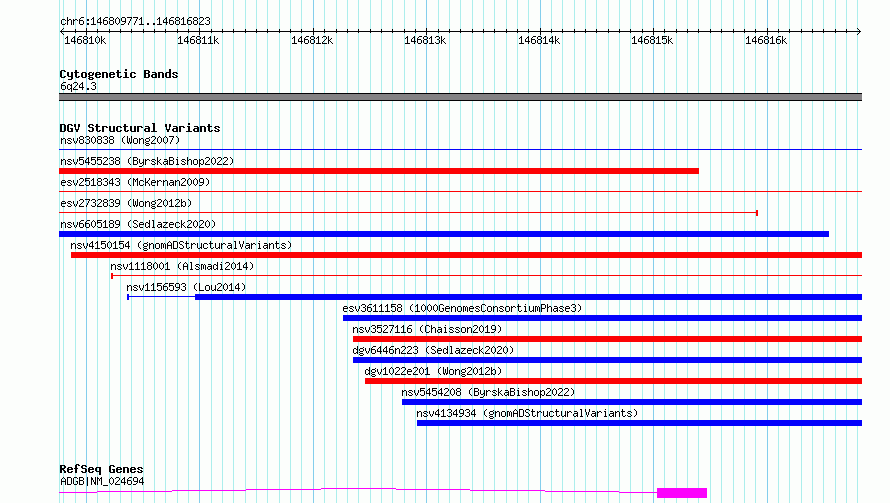The width and height of the screenshot is (890, 503).
Task: Select the 6q24.3 cytogenetic band bar
Action: pyautogui.click(x=460, y=97)
